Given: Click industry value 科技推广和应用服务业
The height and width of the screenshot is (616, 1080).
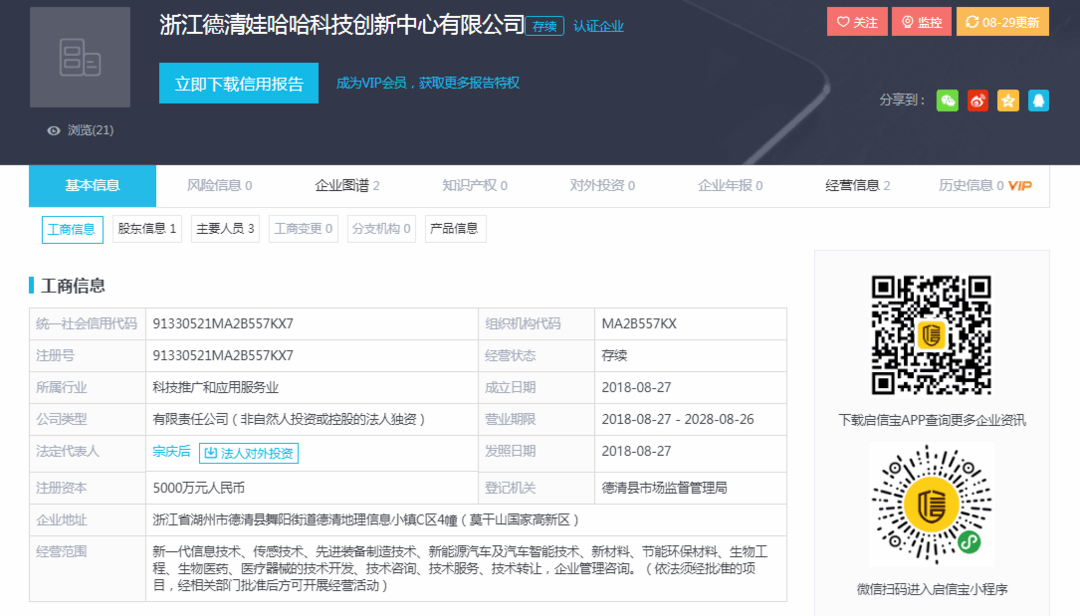Looking at the screenshot, I should [216, 387].
